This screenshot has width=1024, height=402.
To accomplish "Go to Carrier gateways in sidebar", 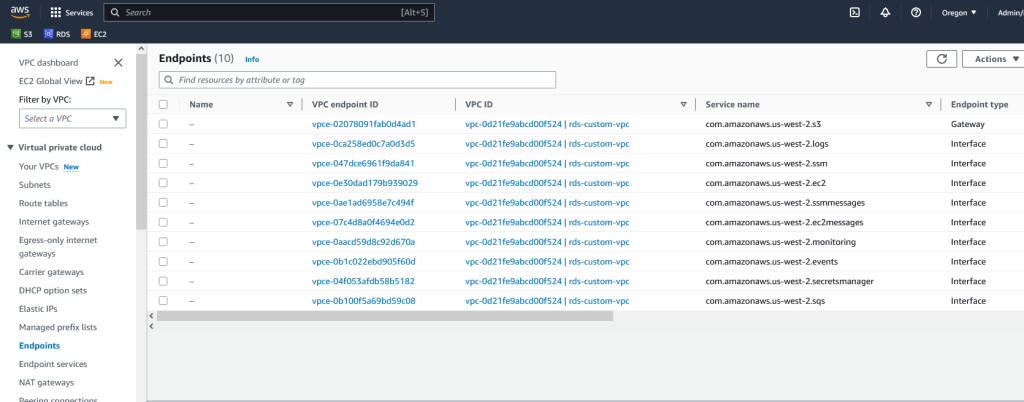I will [52, 272].
